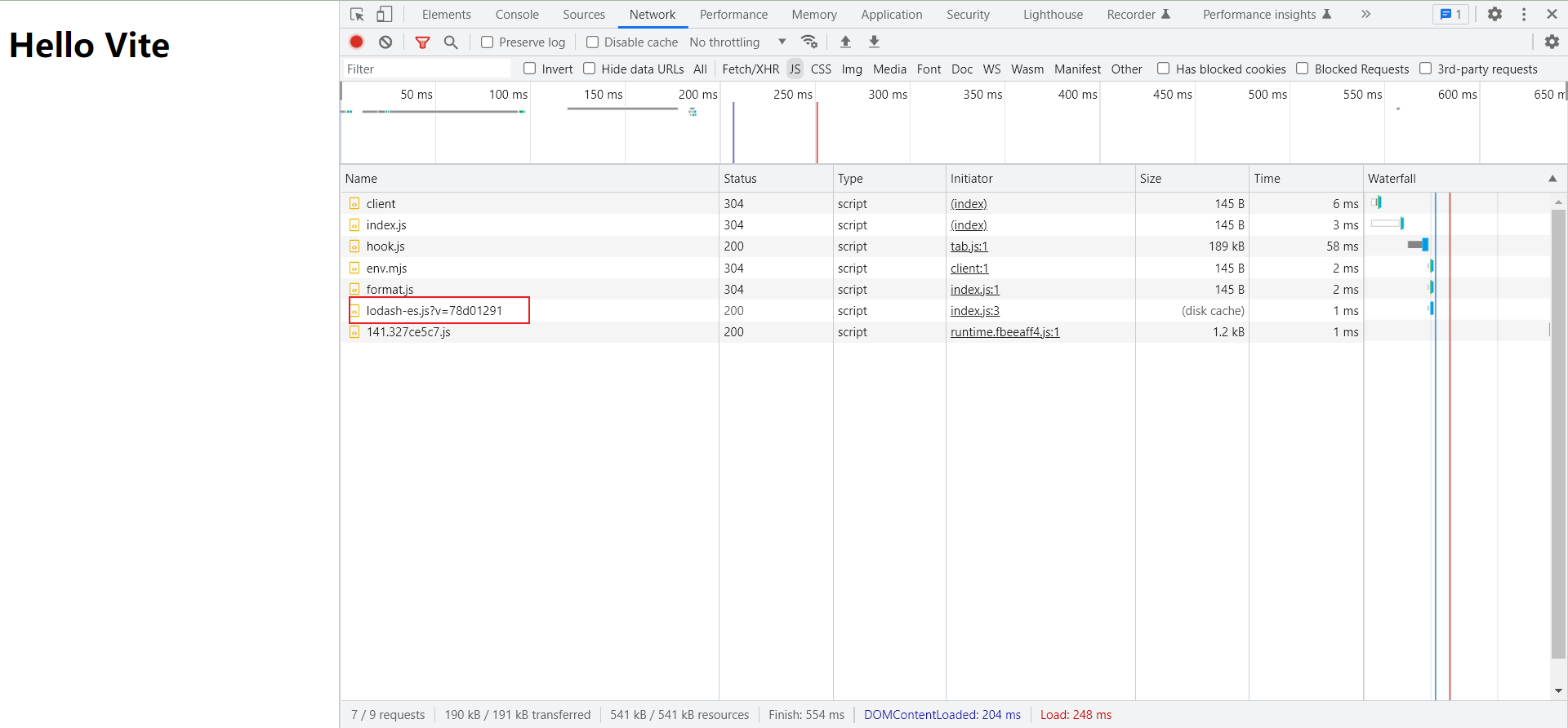This screenshot has height=728, width=1568.
Task: Switch to the Console tab
Action: pyautogui.click(x=517, y=15)
